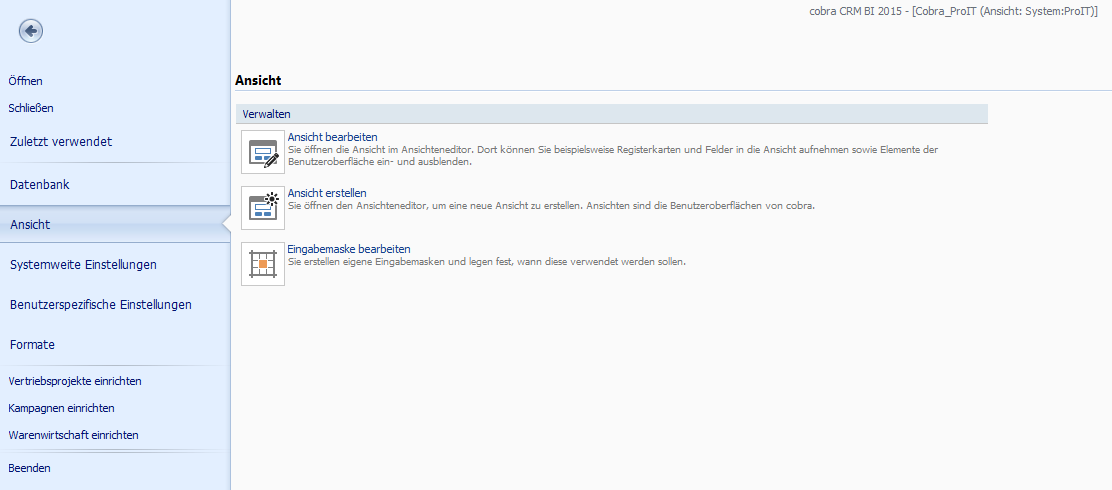Screen dimensions: 1112x490
Task: Click the Ansicht bearbeiten pencil icon
Action: [263, 152]
